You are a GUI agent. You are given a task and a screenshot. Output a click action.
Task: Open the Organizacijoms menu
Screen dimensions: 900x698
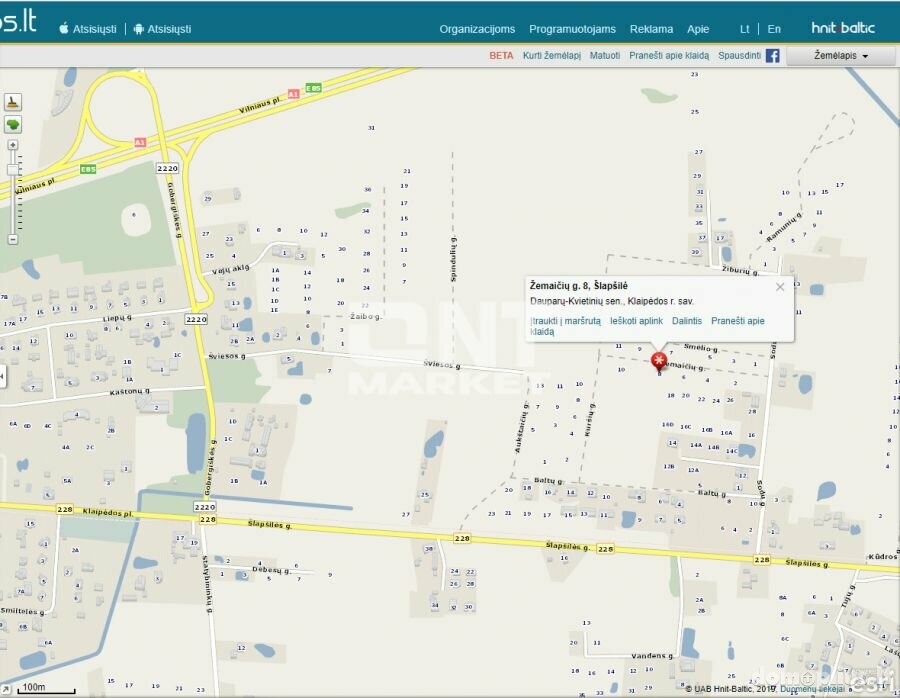pyautogui.click(x=477, y=29)
